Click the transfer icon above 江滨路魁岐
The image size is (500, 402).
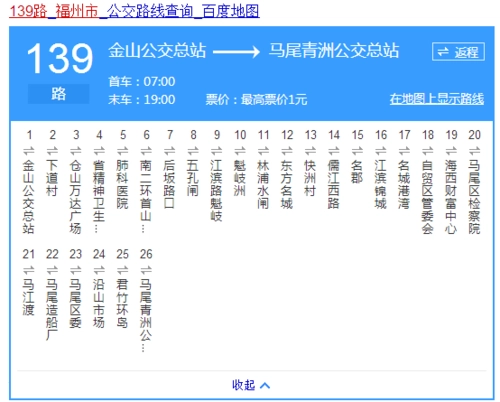click(x=217, y=151)
